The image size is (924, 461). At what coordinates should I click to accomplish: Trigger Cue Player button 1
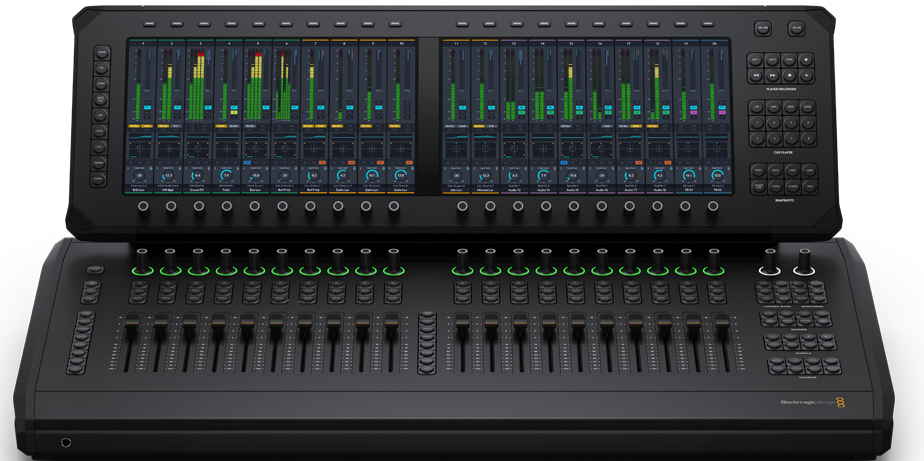point(757,123)
